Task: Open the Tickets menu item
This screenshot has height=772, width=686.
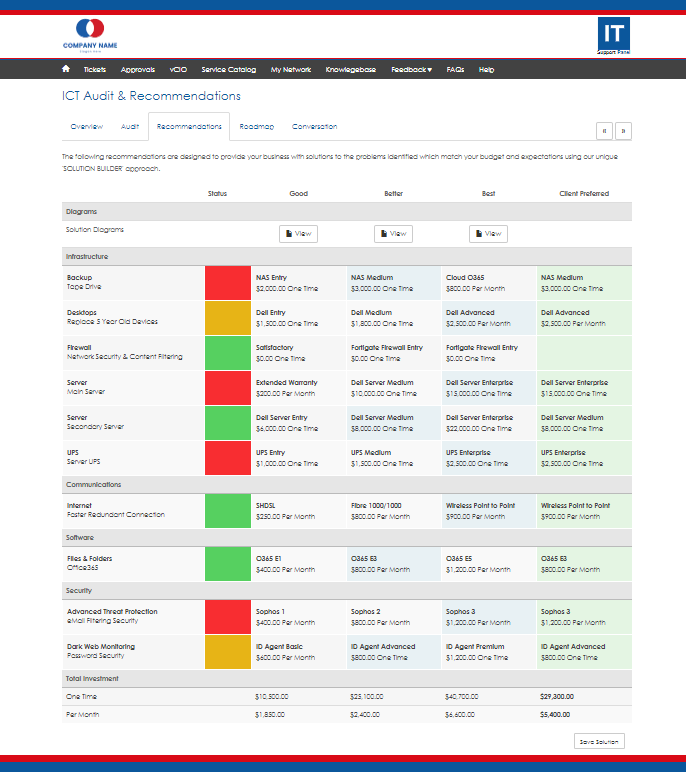Action: 95,70
